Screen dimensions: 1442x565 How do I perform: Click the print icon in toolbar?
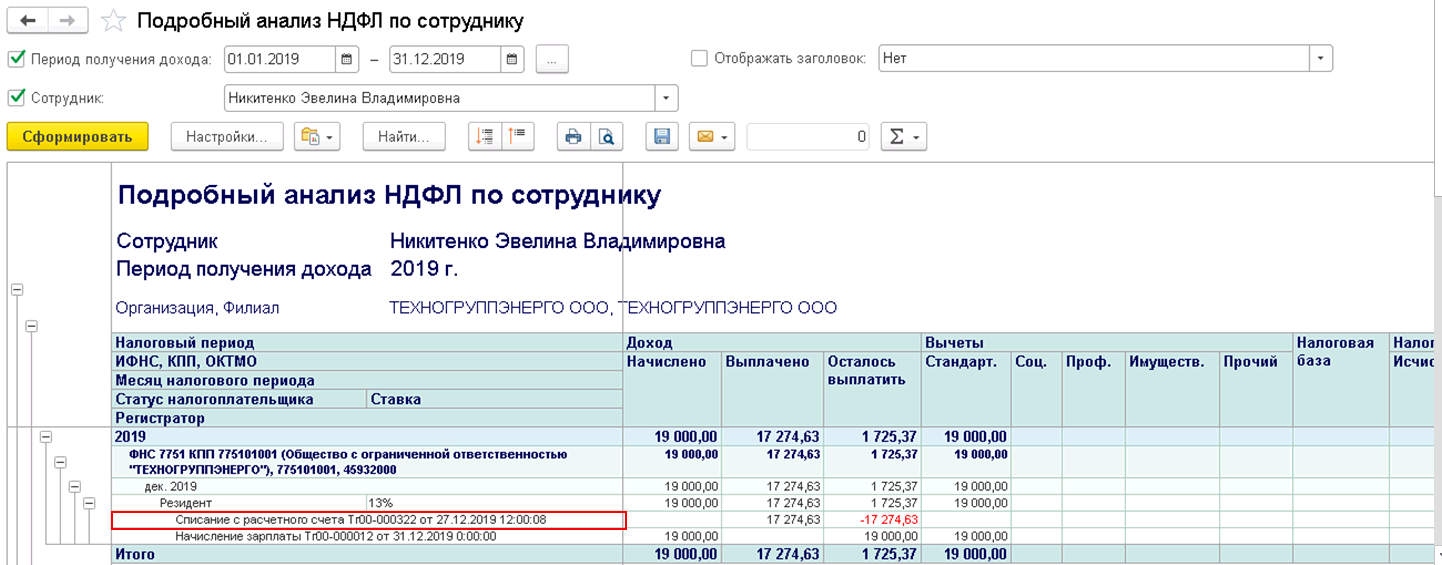point(573,137)
